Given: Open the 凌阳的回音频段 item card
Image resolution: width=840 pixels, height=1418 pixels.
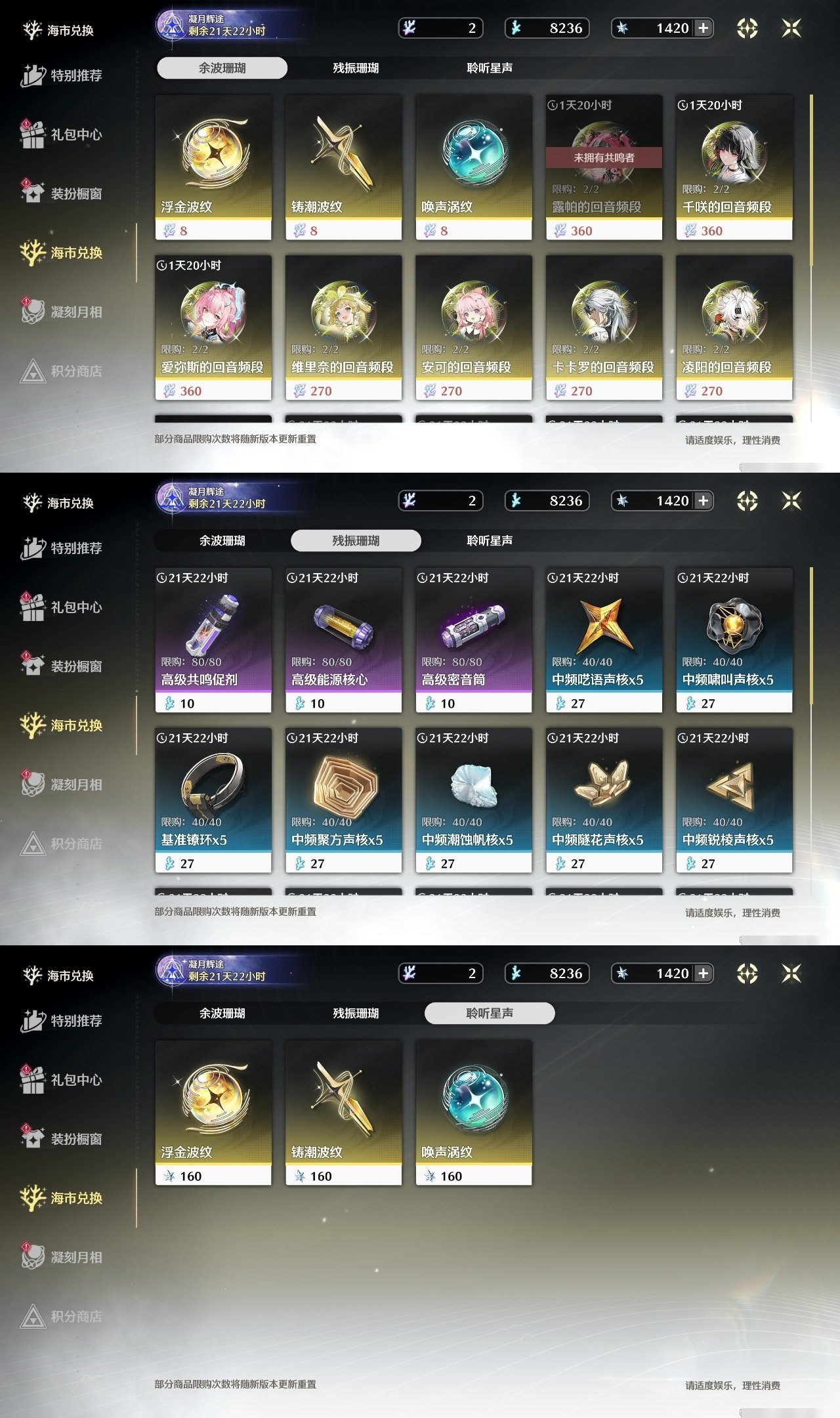Looking at the screenshot, I should coord(734,328).
